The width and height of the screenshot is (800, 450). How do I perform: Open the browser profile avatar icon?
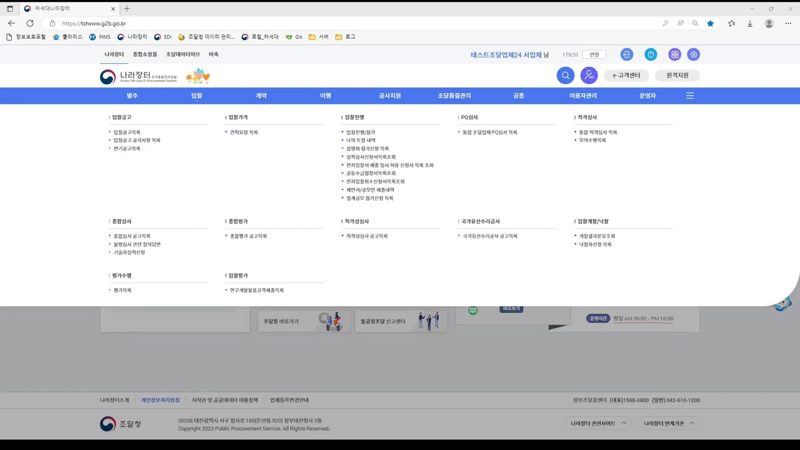(x=769, y=23)
